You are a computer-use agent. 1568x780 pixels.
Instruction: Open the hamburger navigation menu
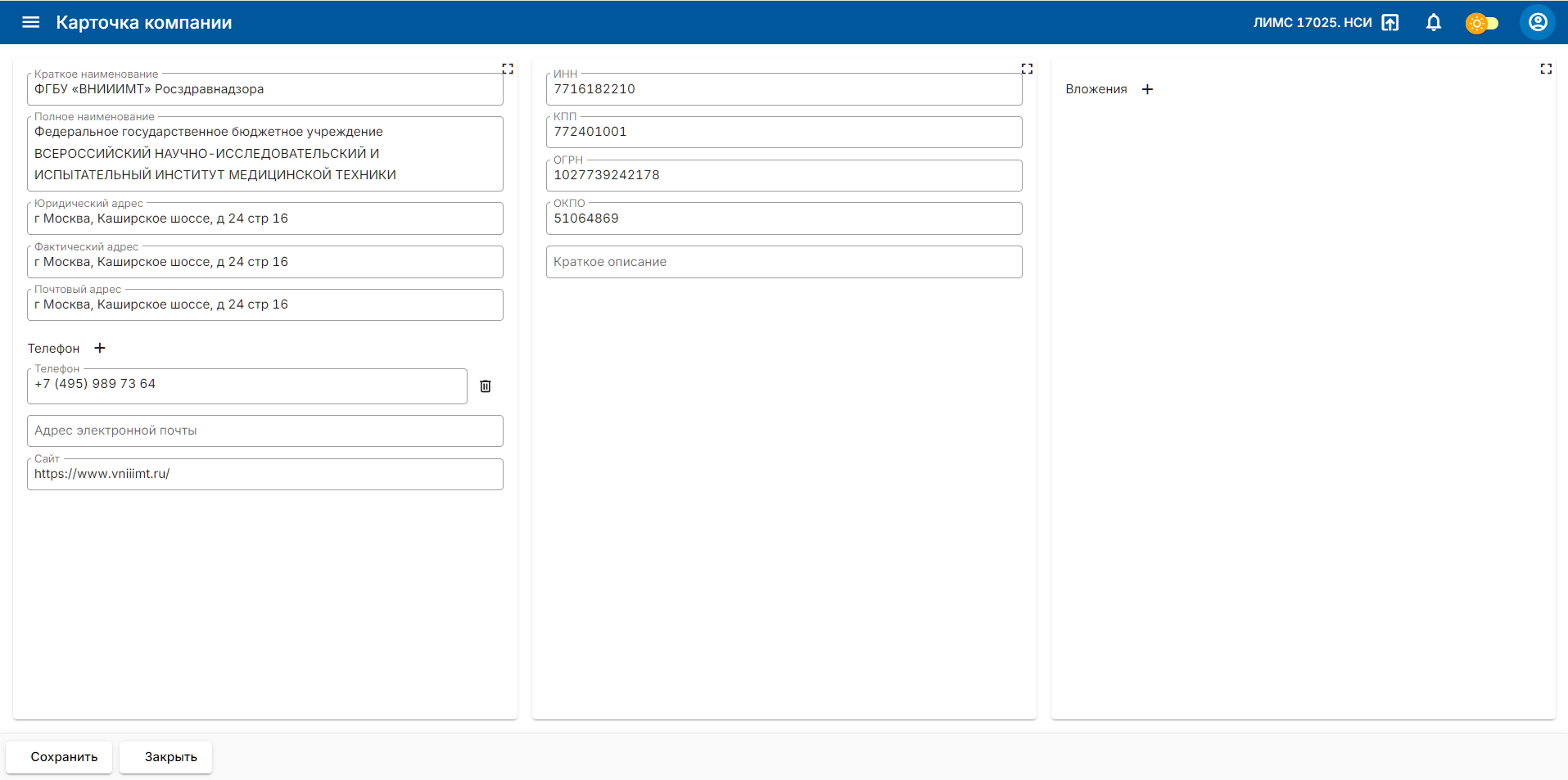30,22
